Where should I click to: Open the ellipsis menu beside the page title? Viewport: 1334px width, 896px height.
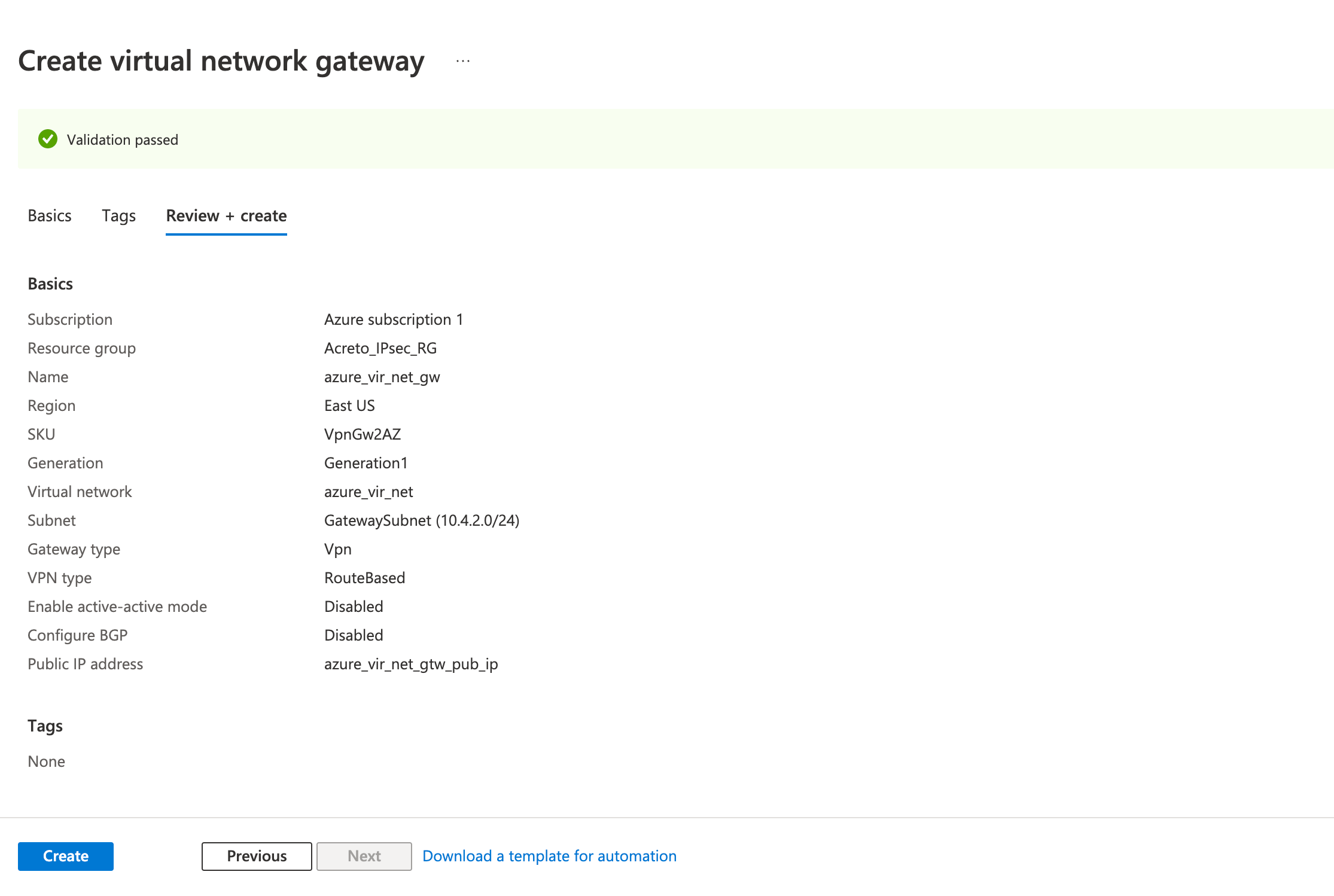463,61
